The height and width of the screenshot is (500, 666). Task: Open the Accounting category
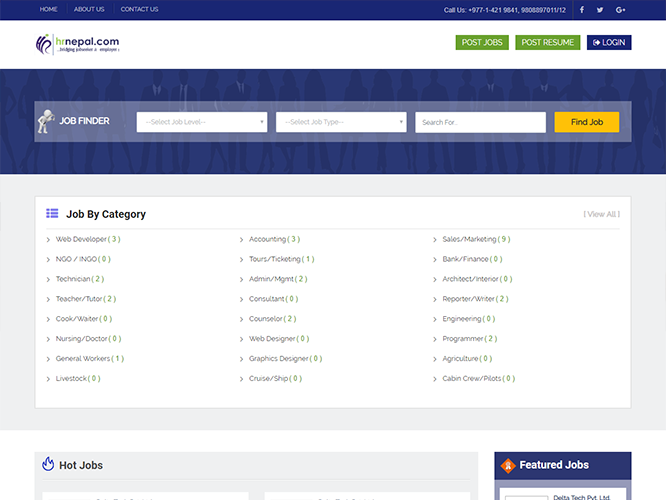tap(274, 239)
